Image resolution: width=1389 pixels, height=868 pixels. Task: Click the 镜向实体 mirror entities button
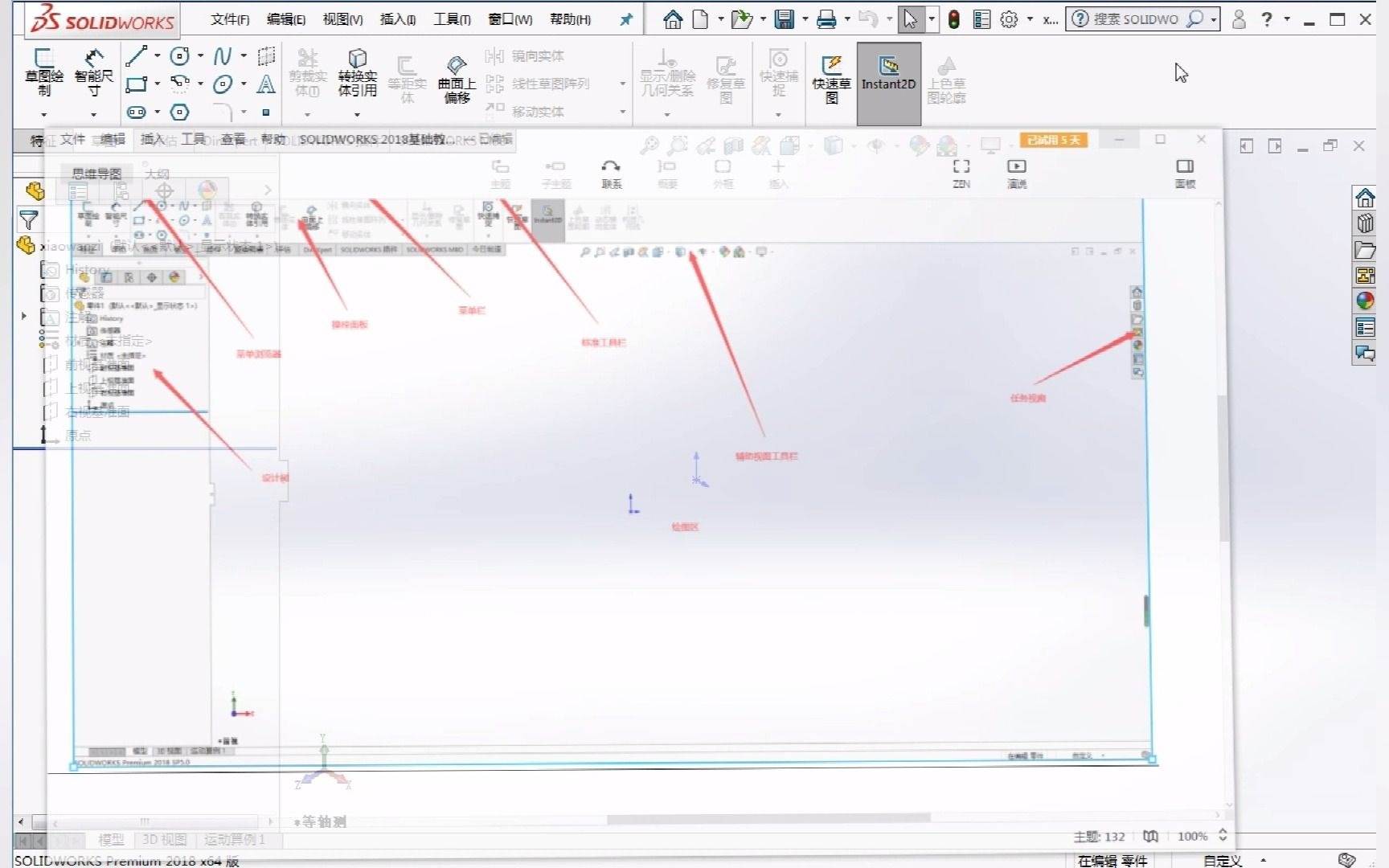click(x=536, y=55)
